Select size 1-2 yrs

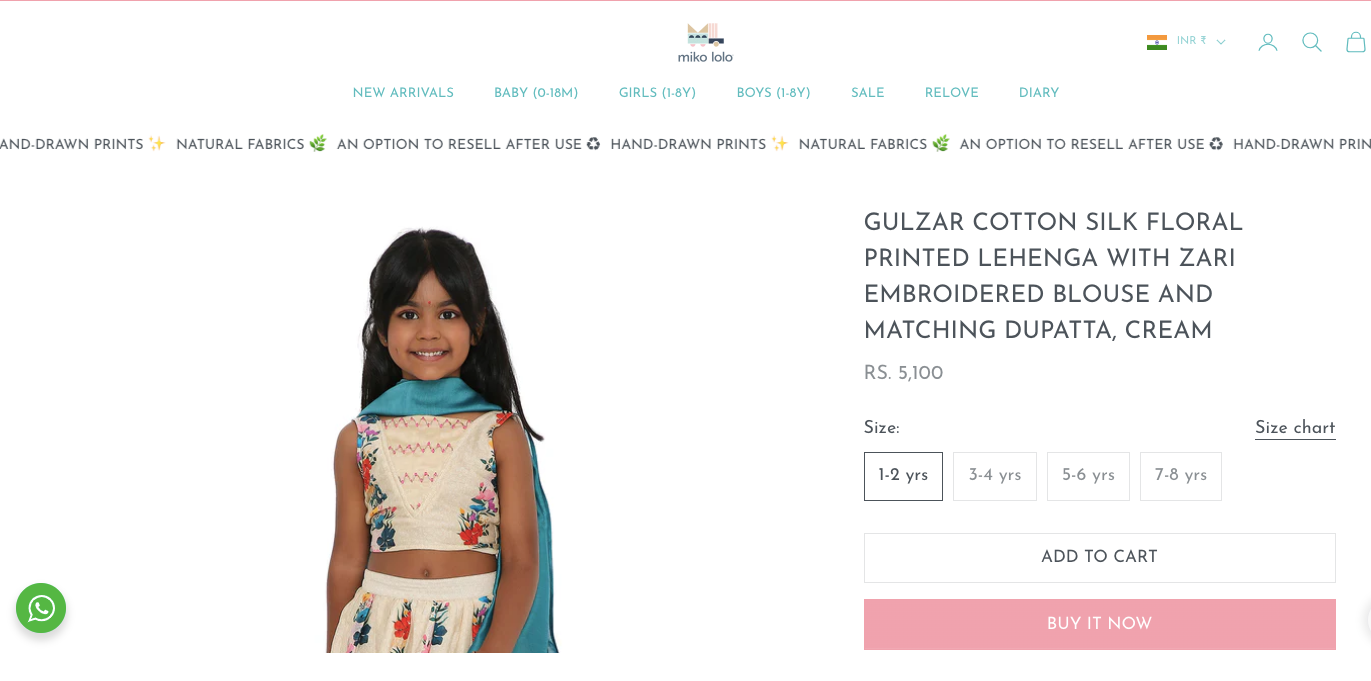903,476
